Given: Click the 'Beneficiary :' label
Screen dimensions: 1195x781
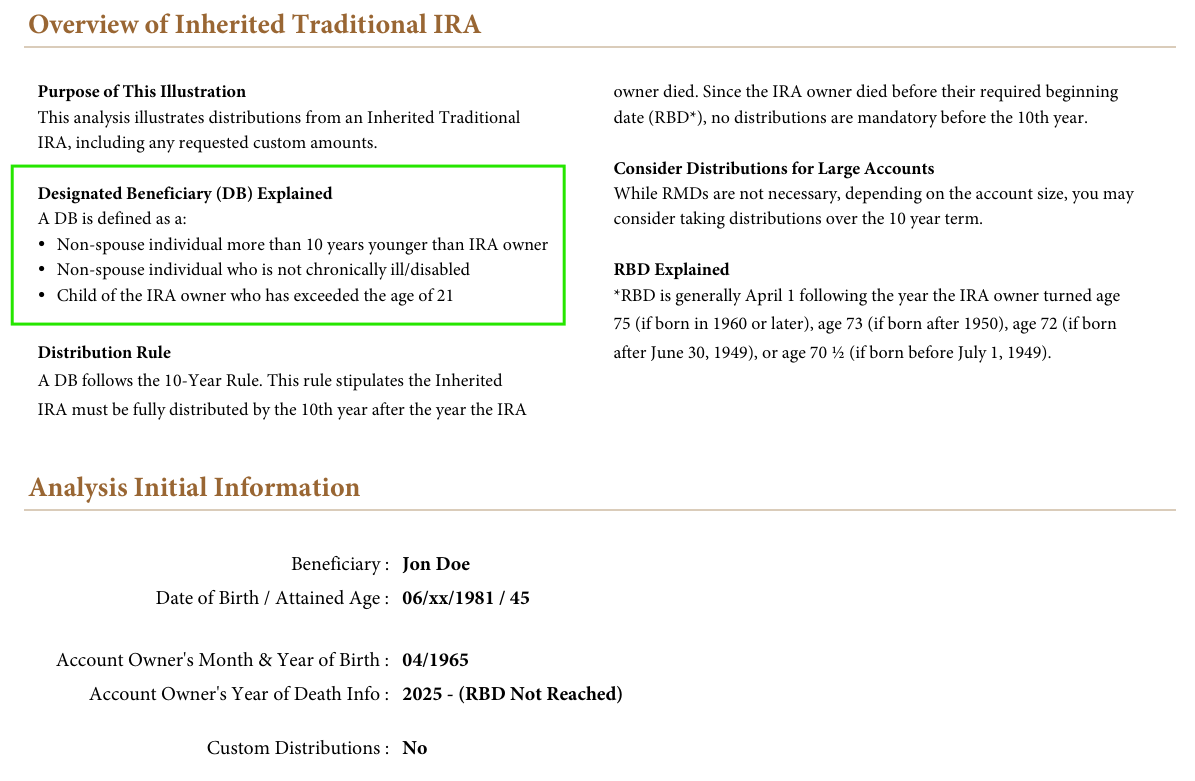Looking at the screenshot, I should coord(340,564).
